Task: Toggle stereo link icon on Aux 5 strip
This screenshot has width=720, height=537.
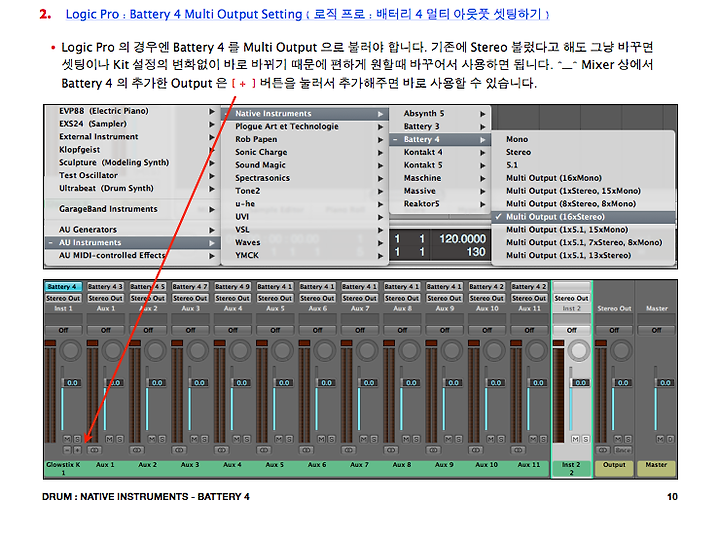Action: [x=264, y=450]
